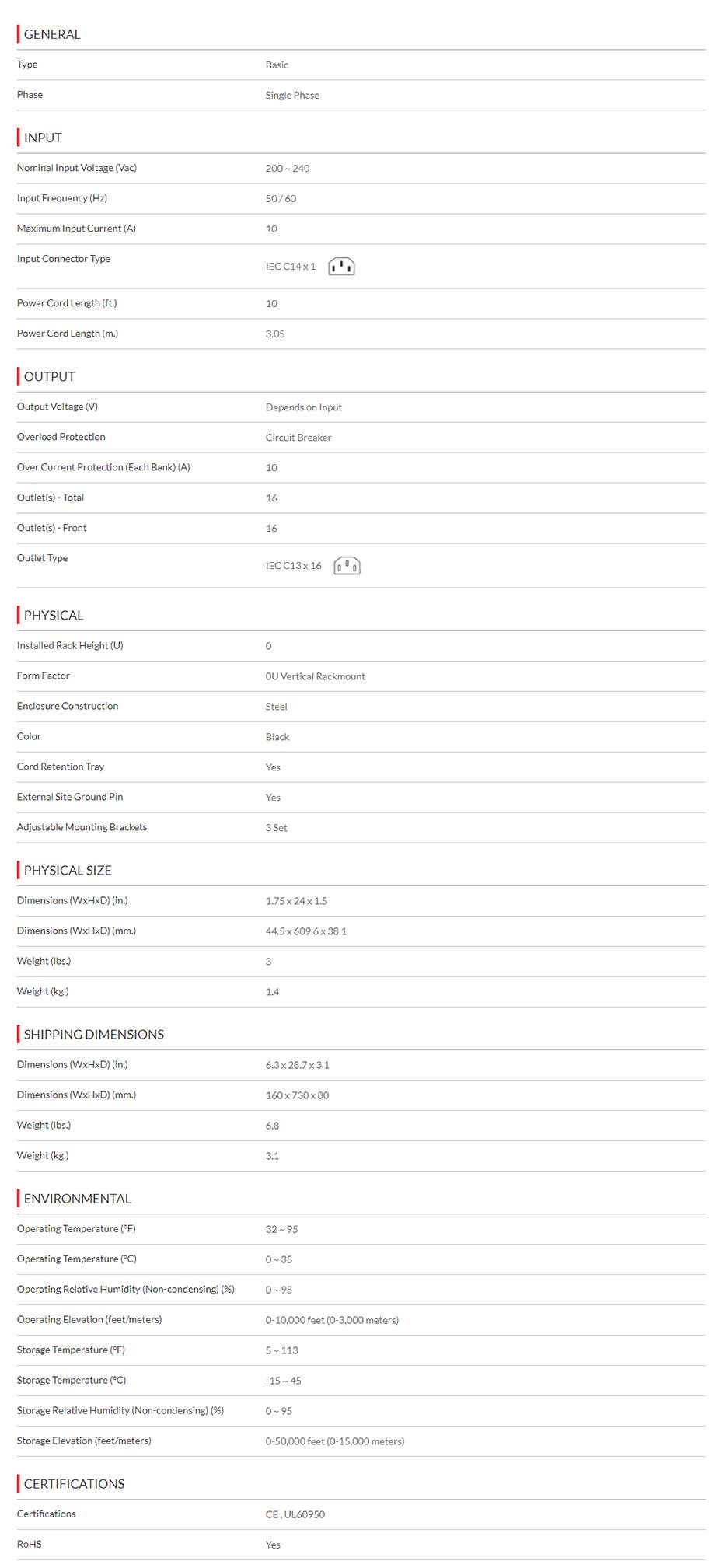Click the 'CE, UL60950' certifications value
The image size is (719, 1568).
295,1514
